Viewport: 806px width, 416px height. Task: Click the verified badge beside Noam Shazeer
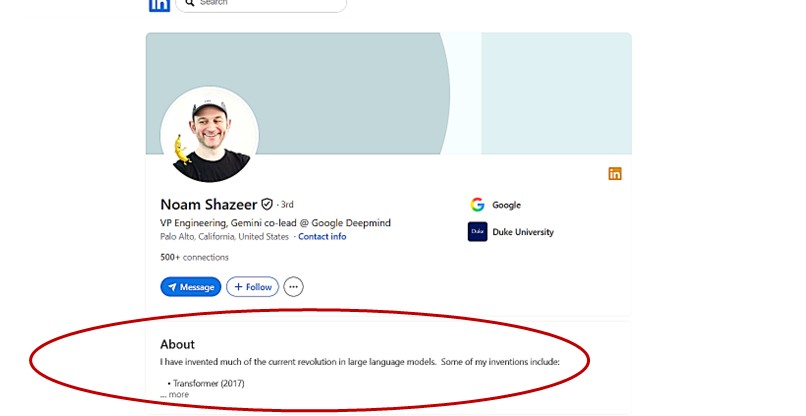[x=267, y=204]
